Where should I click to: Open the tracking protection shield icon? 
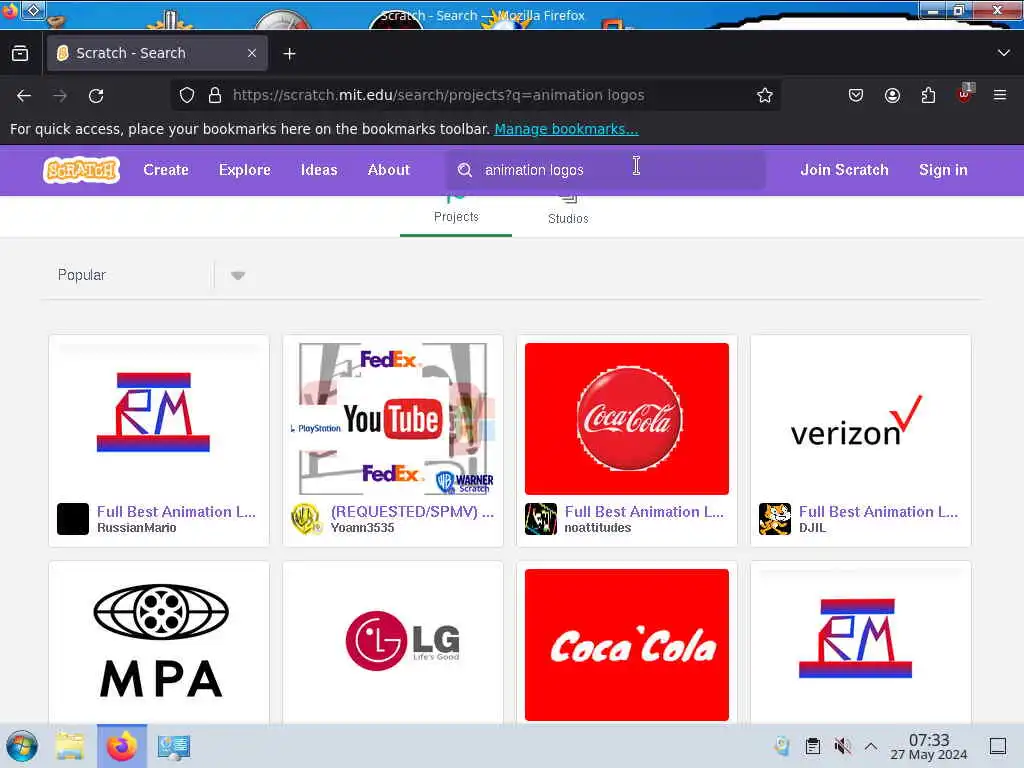pos(187,95)
